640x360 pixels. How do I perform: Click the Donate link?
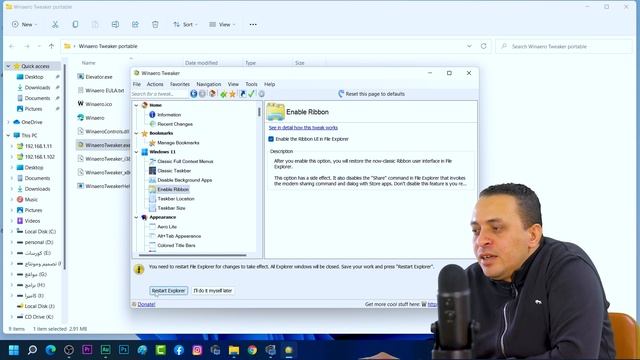point(146,304)
